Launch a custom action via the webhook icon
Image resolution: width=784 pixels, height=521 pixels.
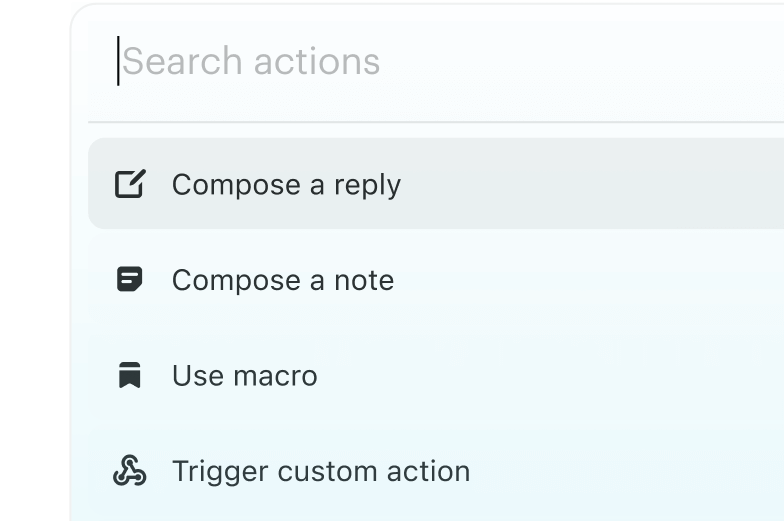[130, 471]
